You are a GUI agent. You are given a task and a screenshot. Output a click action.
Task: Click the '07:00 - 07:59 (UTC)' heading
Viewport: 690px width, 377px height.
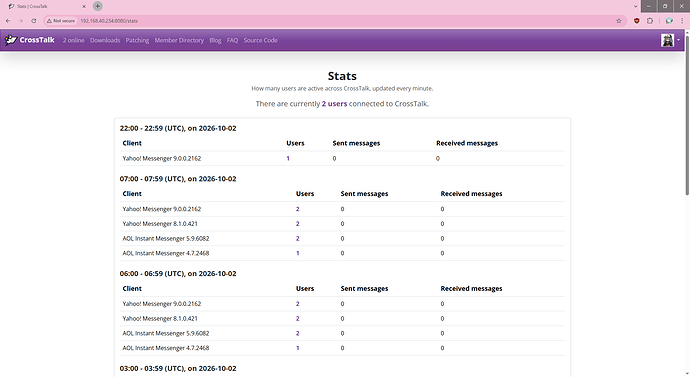pos(178,179)
